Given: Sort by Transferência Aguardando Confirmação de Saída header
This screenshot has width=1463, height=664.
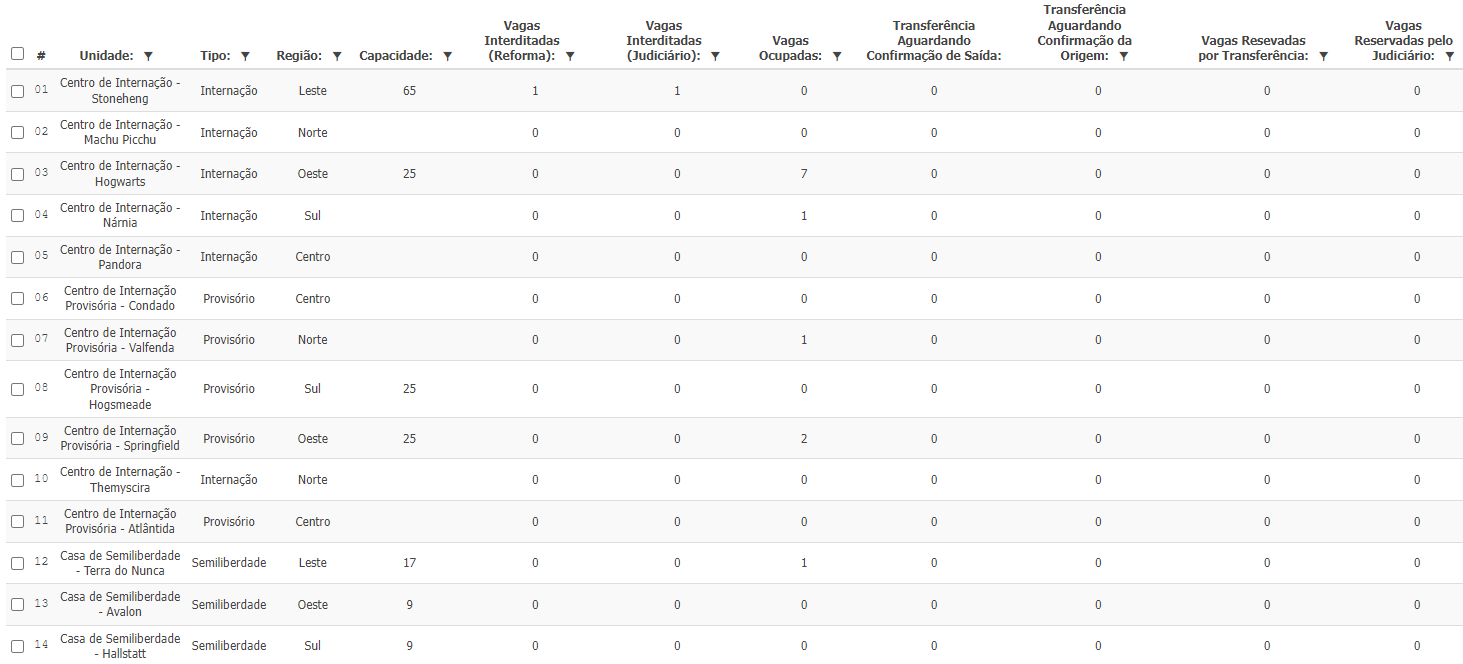Looking at the screenshot, I should [934, 41].
